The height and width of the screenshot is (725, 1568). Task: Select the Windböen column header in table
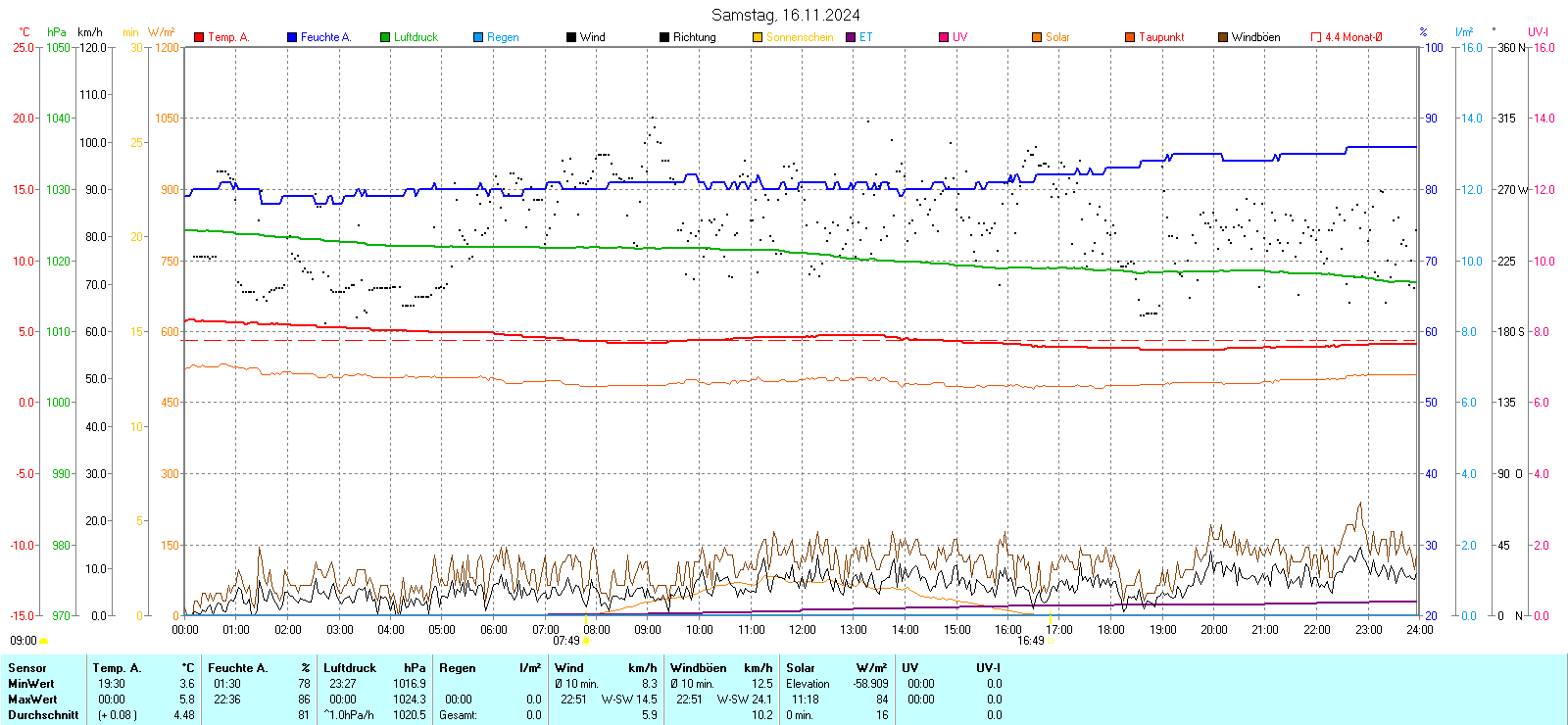698,668
